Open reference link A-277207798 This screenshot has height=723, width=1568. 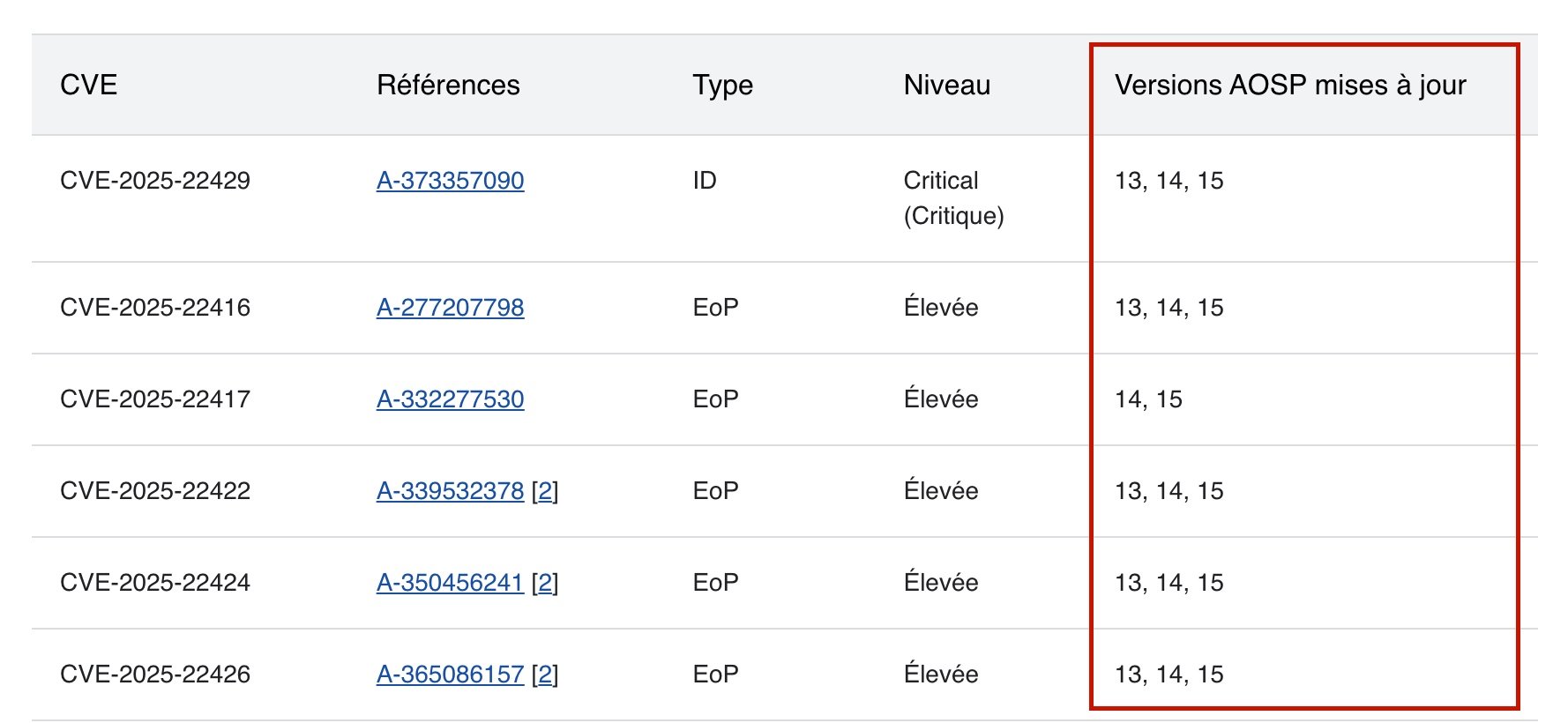[x=450, y=308]
